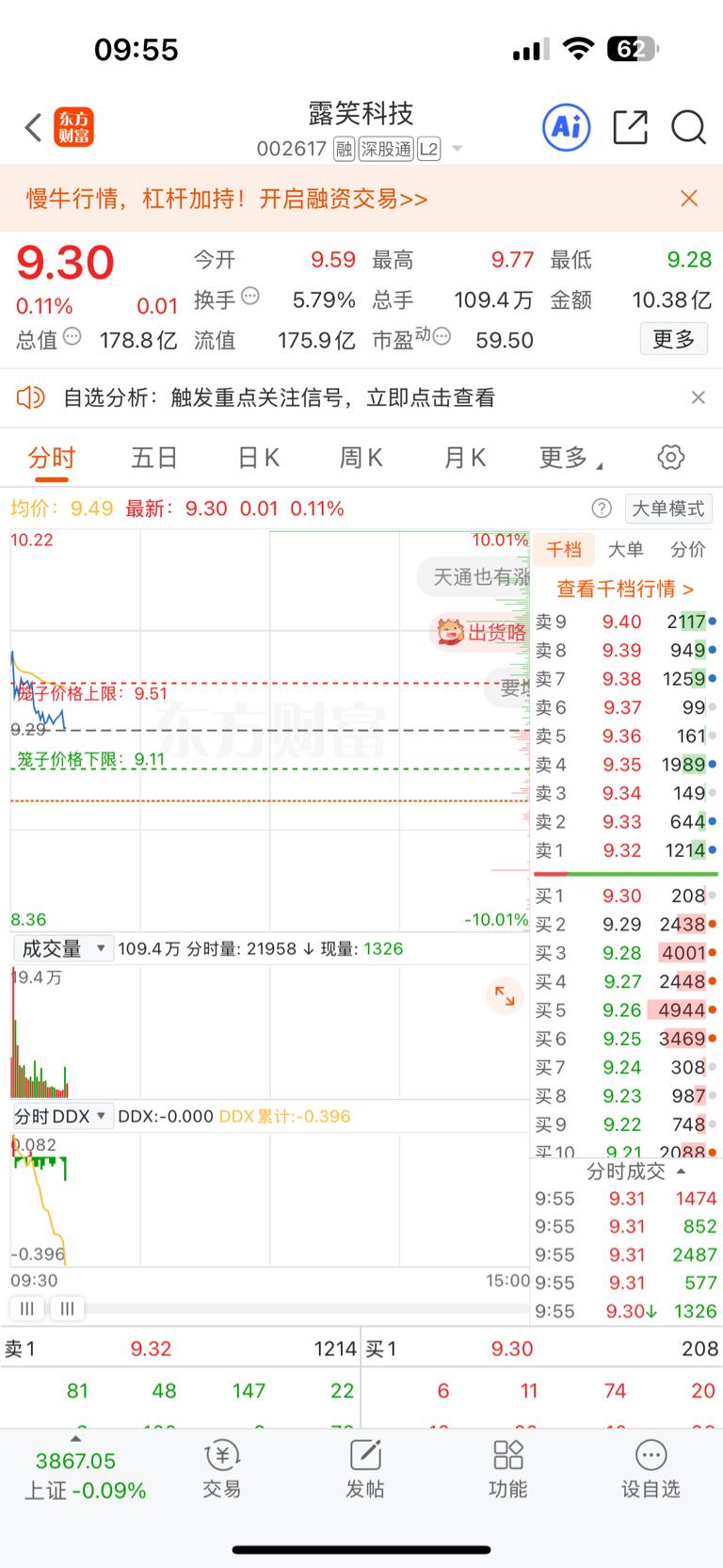Tap right chart range handle

[67, 1308]
